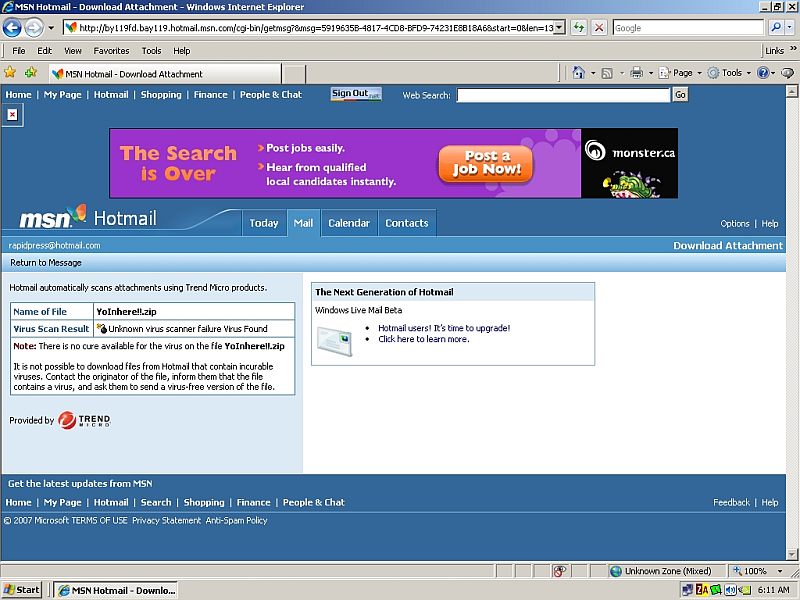Viewport: 800px width, 600px height.
Task: Click the search magnifier icon
Action: [x=775, y=28]
